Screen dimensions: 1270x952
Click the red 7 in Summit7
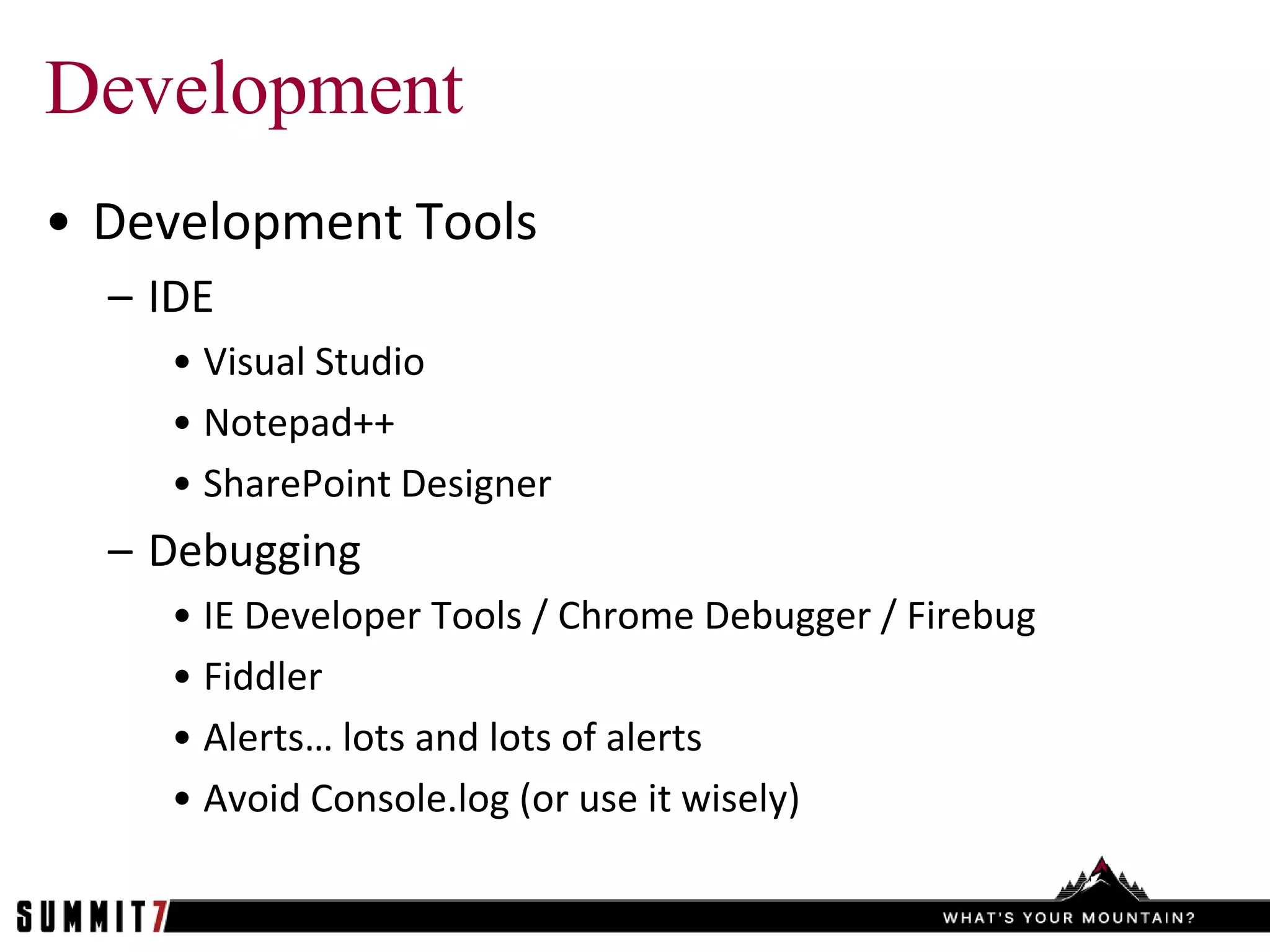coord(159,916)
